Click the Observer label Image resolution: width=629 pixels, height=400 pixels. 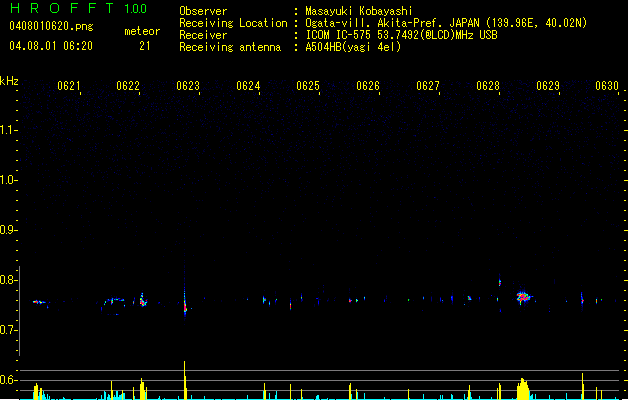click(x=203, y=11)
